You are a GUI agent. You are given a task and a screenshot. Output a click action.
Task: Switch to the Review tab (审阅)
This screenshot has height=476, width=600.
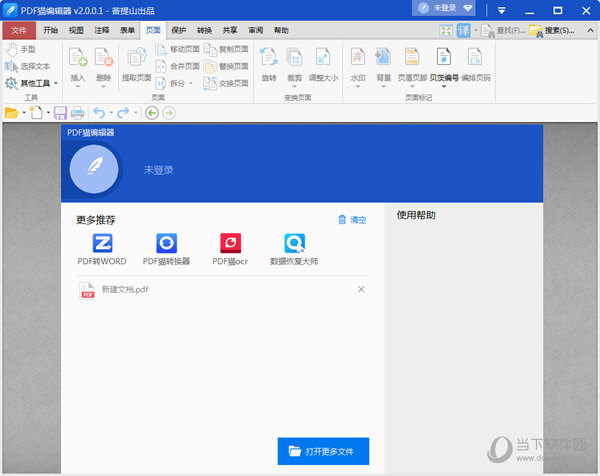click(x=256, y=30)
